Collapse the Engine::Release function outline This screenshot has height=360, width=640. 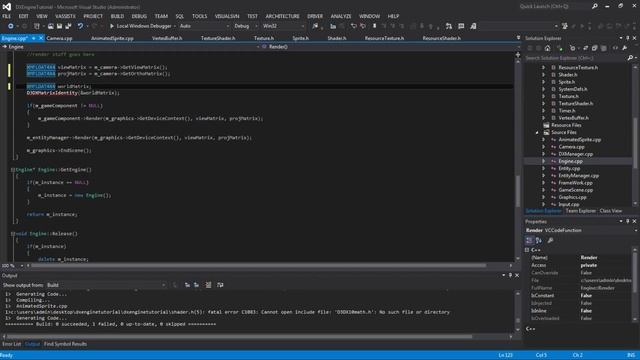(13, 234)
